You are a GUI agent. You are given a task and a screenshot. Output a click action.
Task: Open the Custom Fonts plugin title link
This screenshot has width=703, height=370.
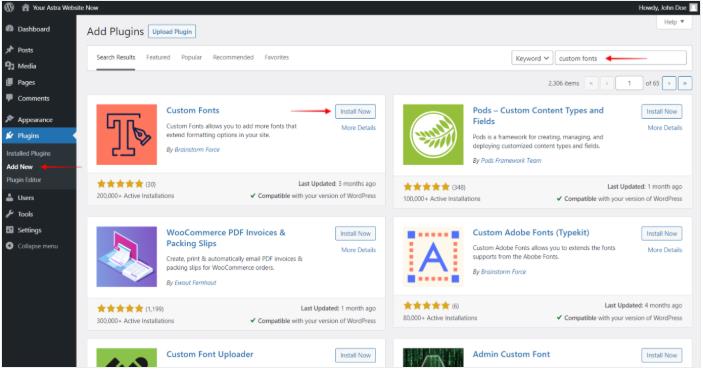tap(193, 110)
